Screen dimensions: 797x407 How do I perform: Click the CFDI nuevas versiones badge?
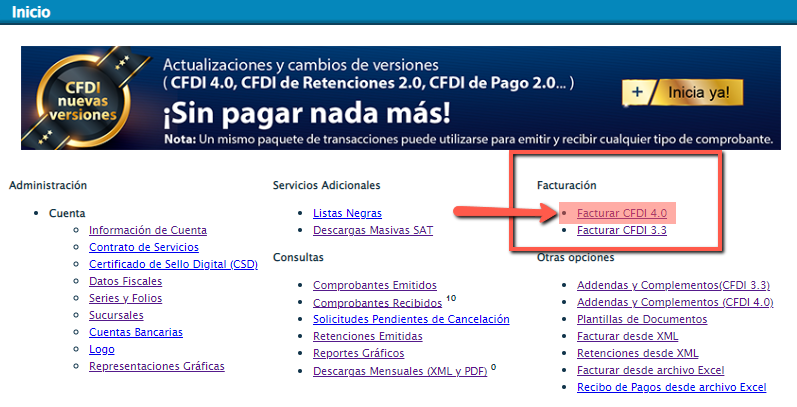point(83,100)
